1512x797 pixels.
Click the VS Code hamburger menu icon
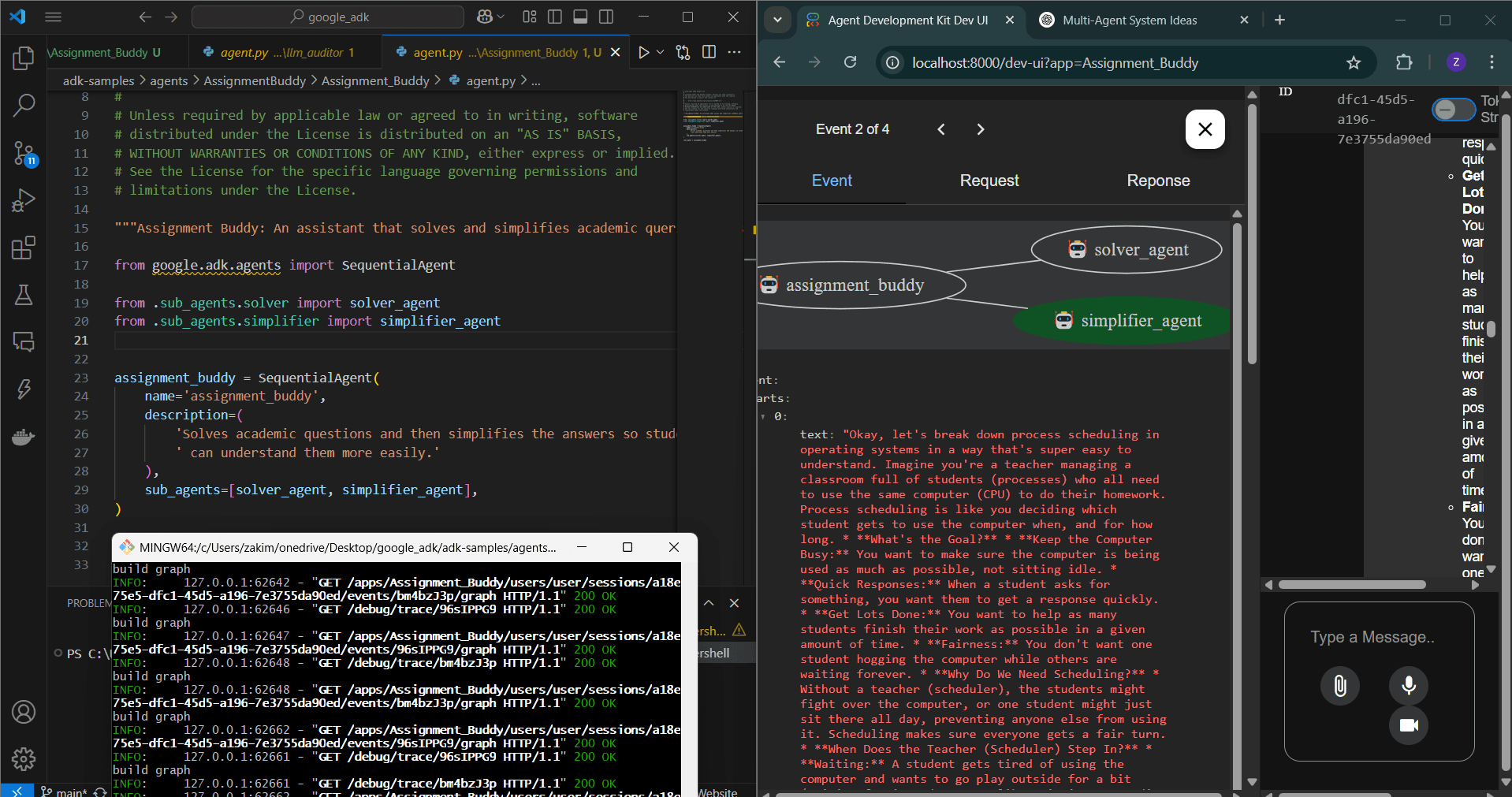click(53, 17)
